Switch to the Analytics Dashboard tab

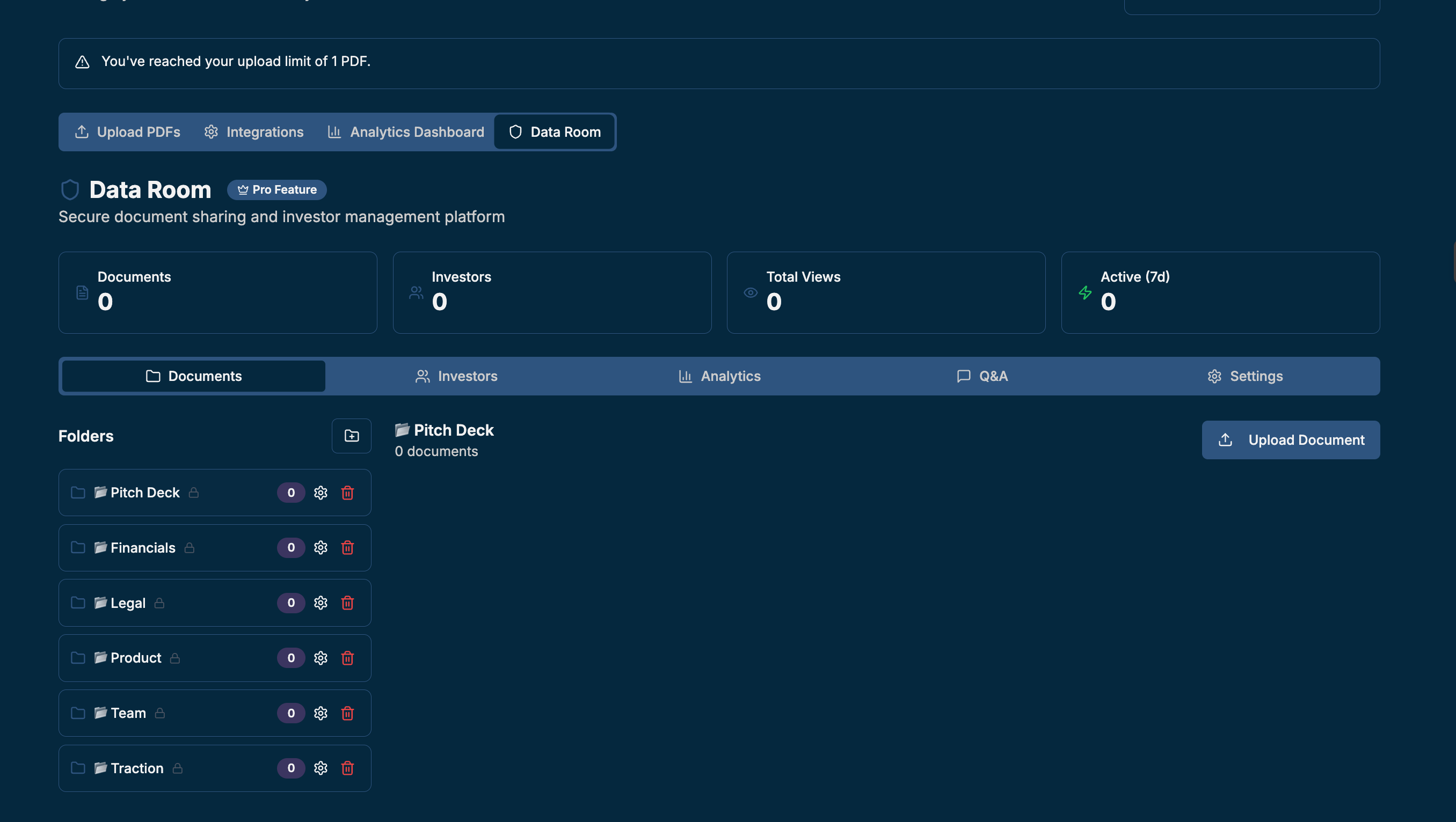tap(405, 131)
